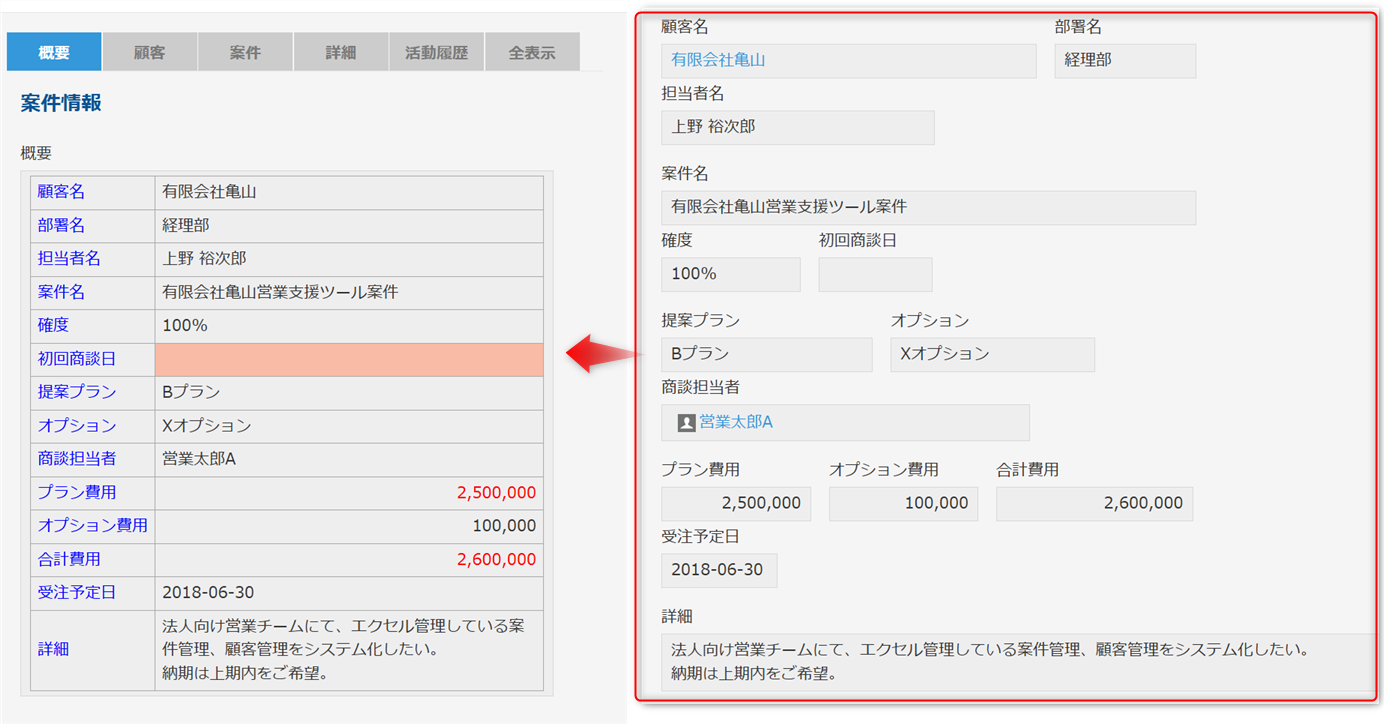Select the 経理部 value in the summary table
This screenshot has height=724, width=1384.
186,225
